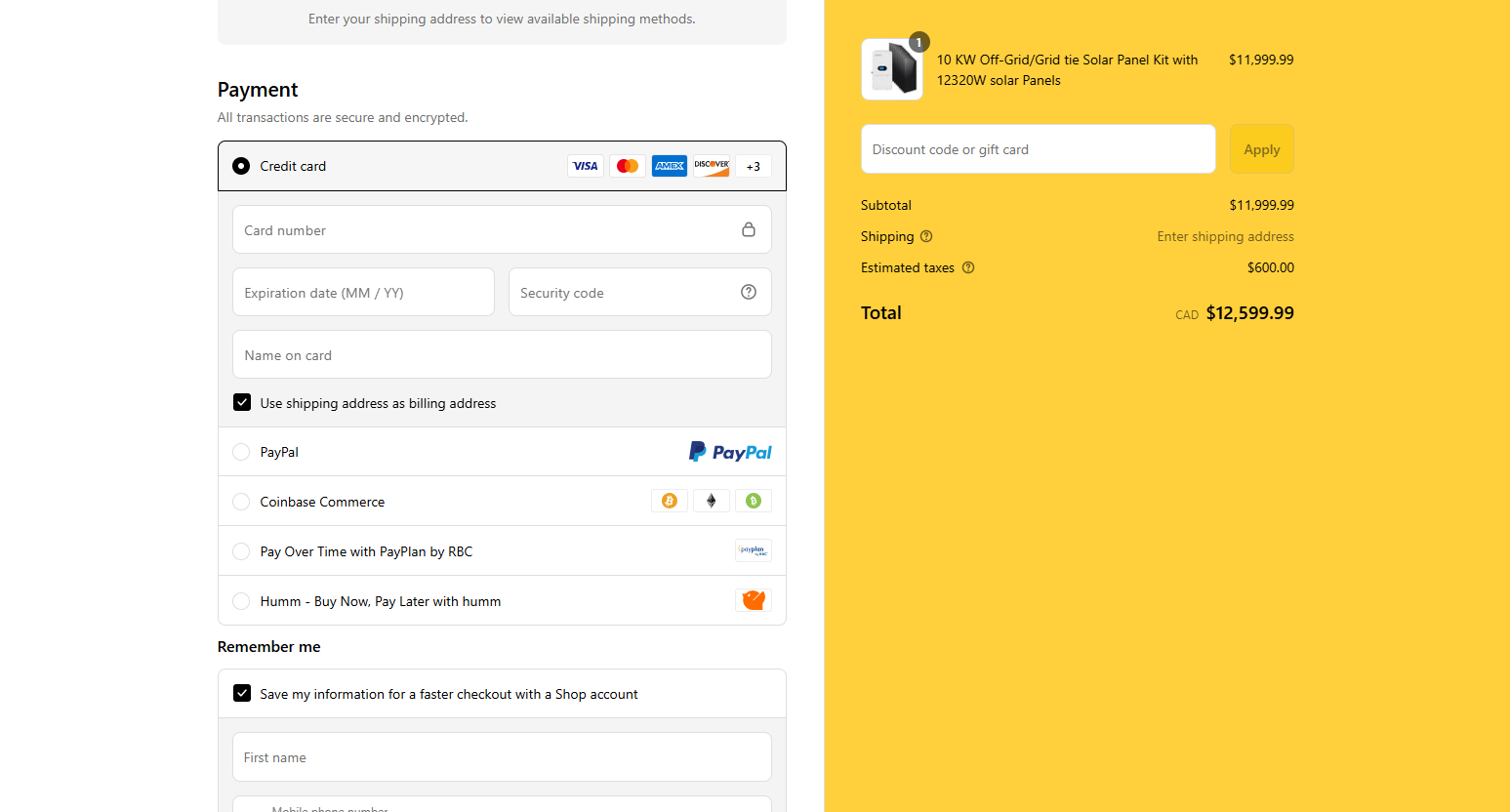Uncheck Use shipping address as billing address

(x=242, y=402)
